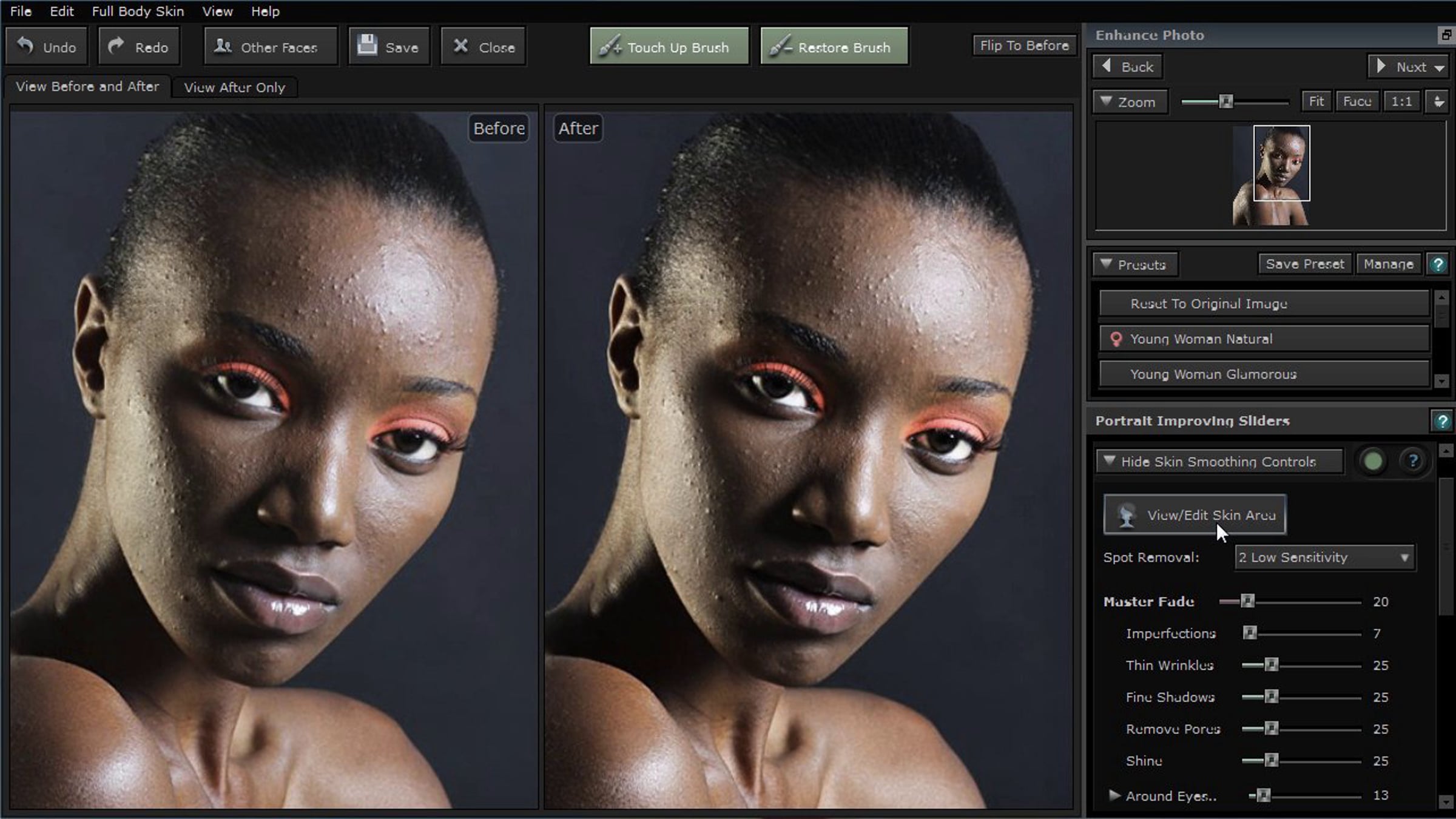Click the Redo arrow button
This screenshot has height=819, width=1456.
[139, 47]
